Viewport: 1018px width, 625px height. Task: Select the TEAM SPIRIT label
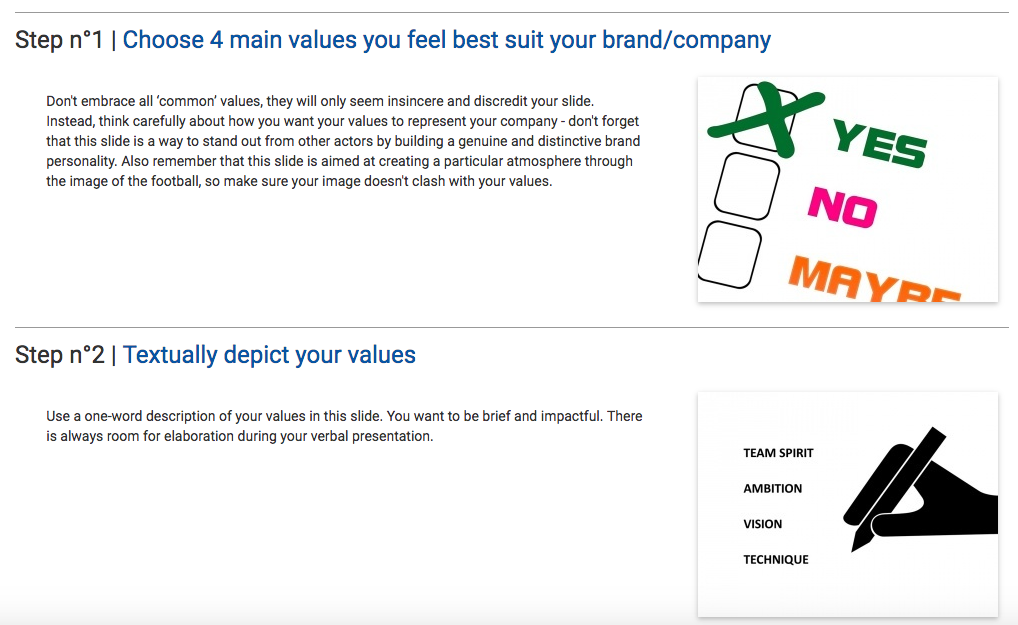coord(778,453)
